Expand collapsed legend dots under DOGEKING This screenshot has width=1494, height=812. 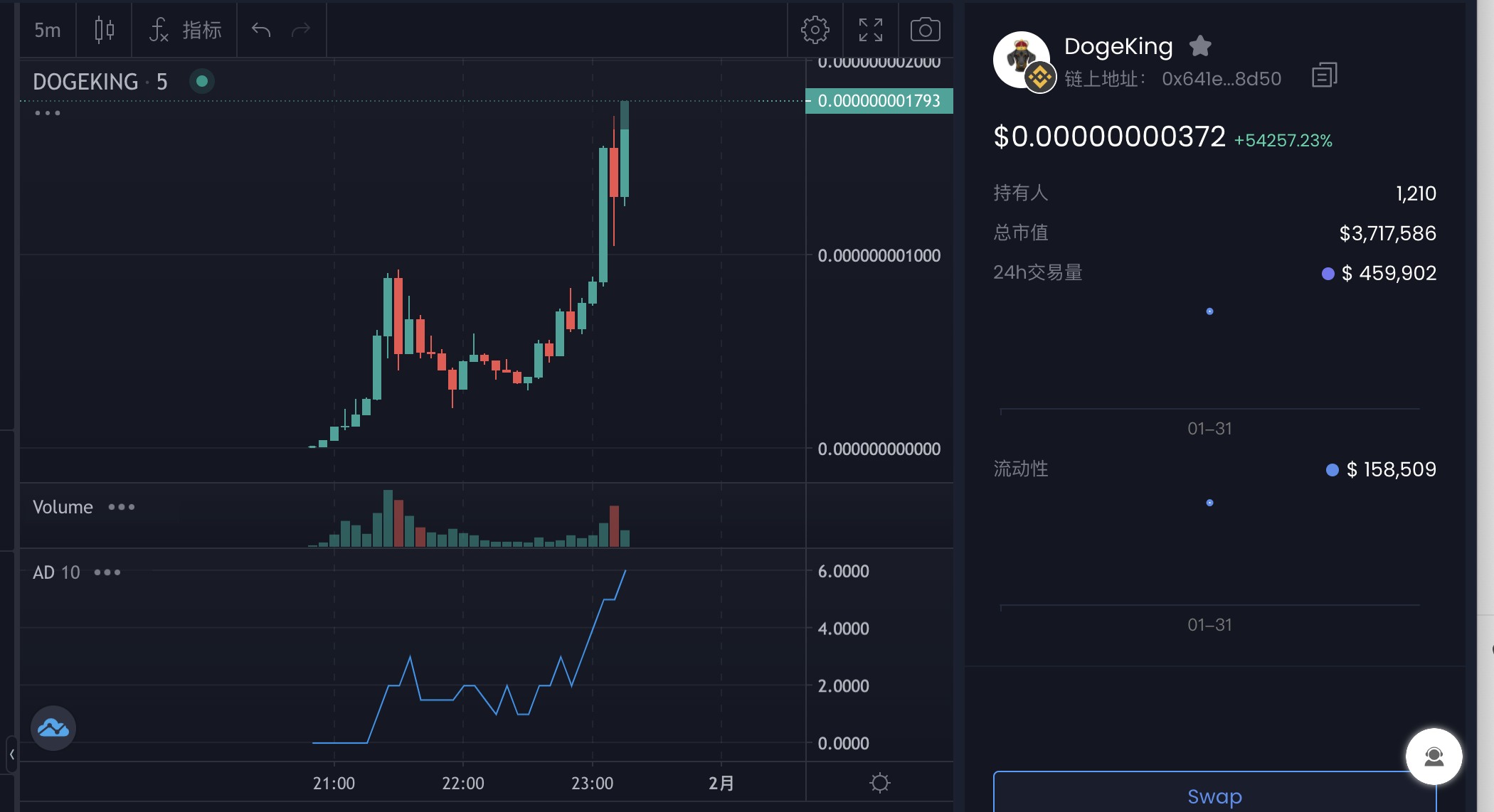pyautogui.click(x=48, y=113)
